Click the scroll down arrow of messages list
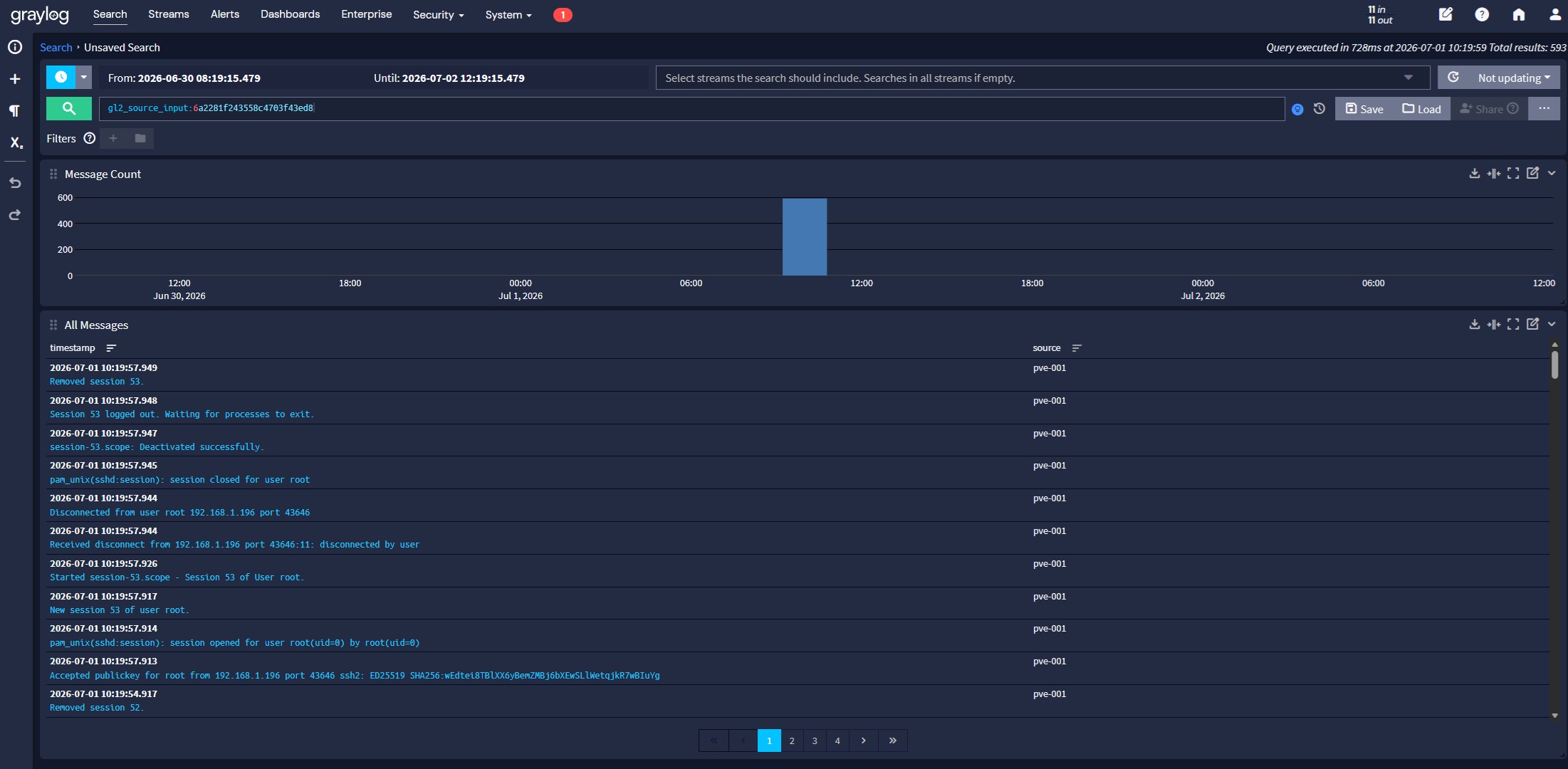 click(1554, 716)
